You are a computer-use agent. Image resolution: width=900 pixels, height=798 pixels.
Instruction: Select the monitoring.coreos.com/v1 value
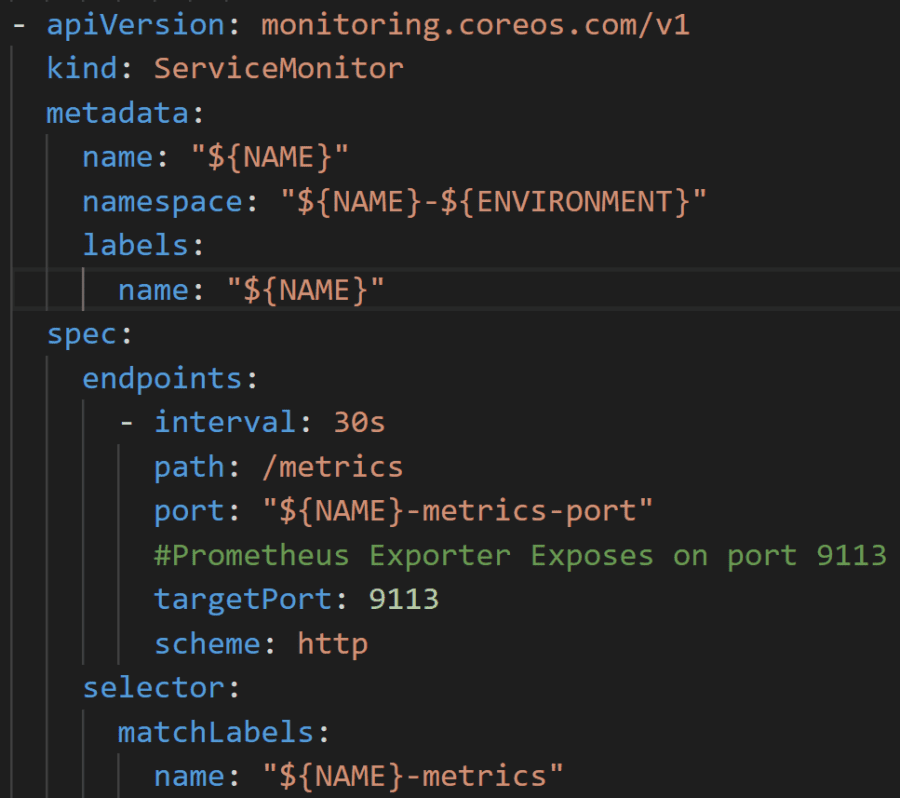pos(475,25)
